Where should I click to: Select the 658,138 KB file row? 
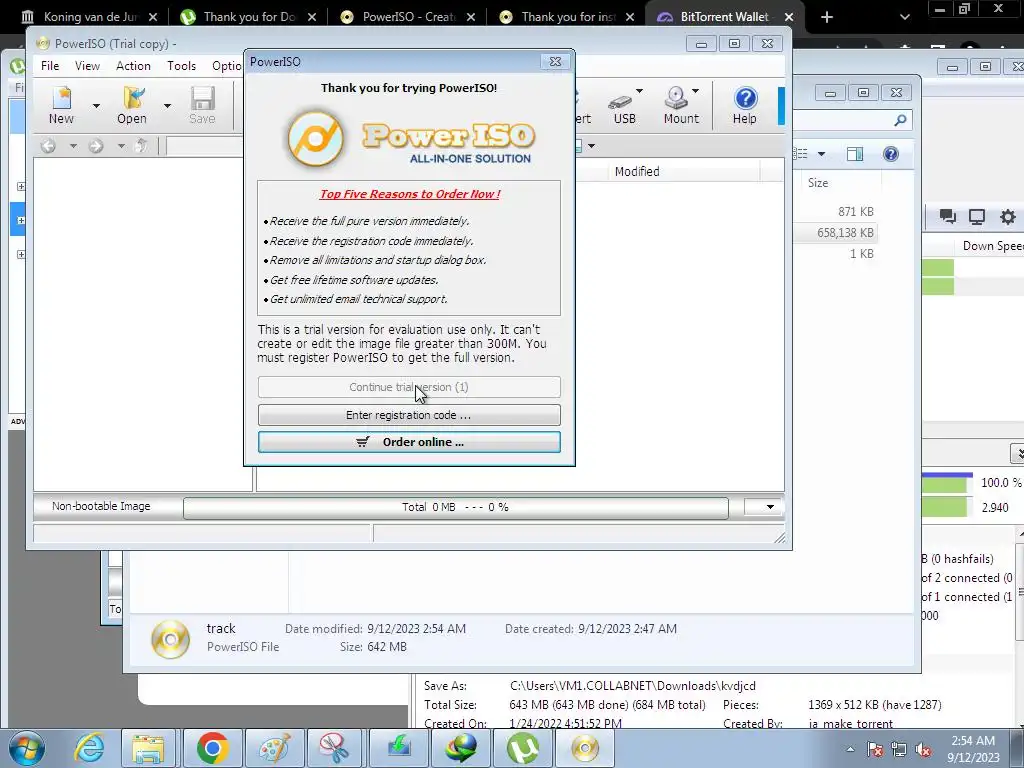pos(836,232)
